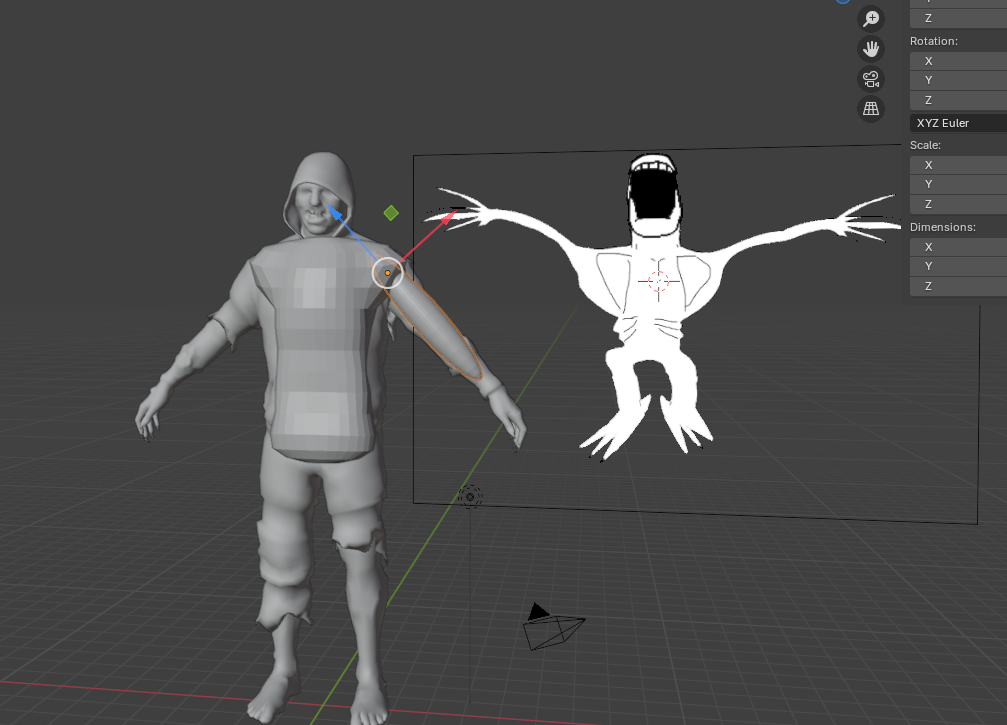Click the Dimensions X field
The image size is (1007, 725).
[957, 247]
